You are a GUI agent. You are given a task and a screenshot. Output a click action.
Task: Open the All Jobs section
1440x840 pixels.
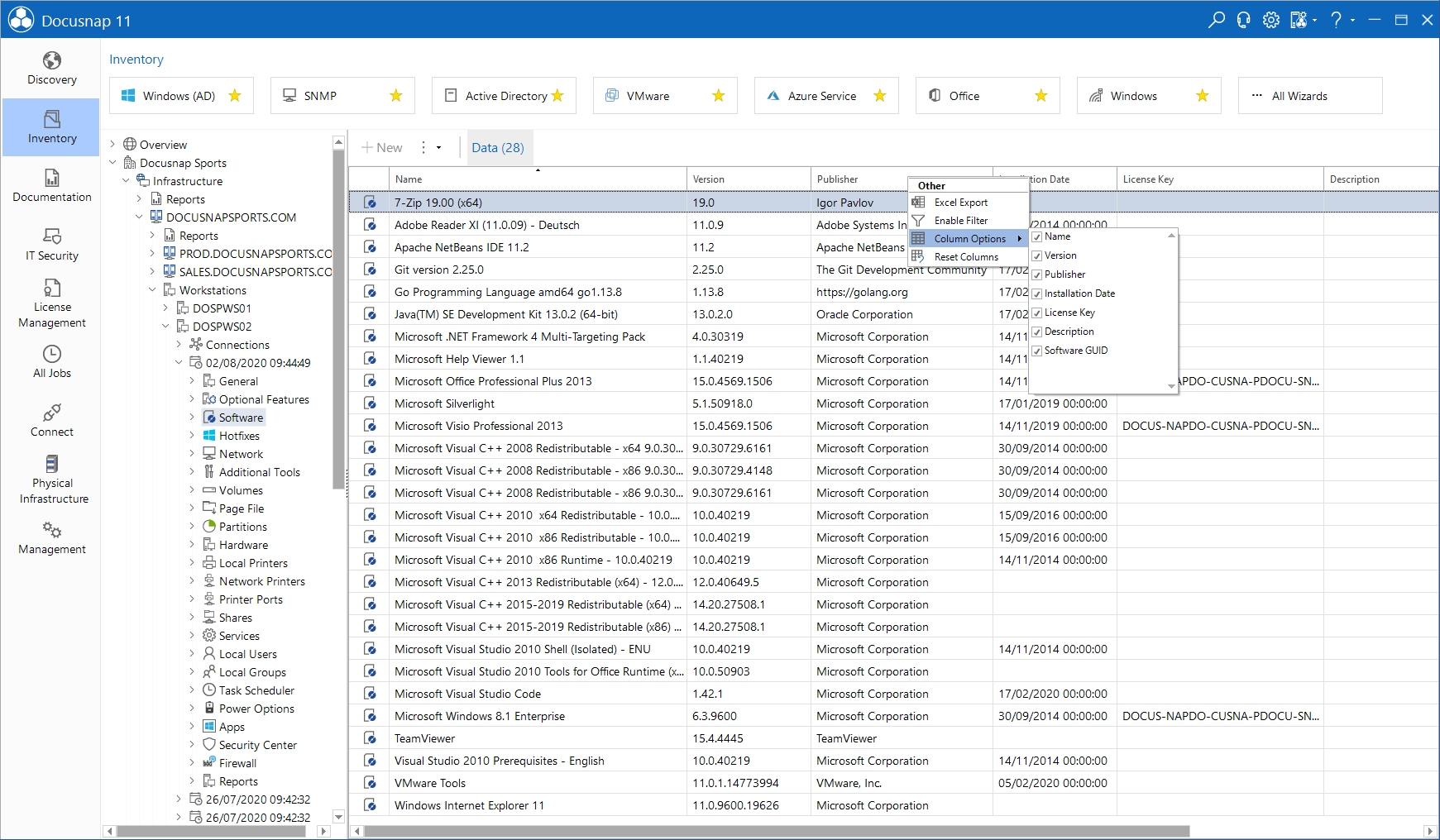pyautogui.click(x=51, y=362)
